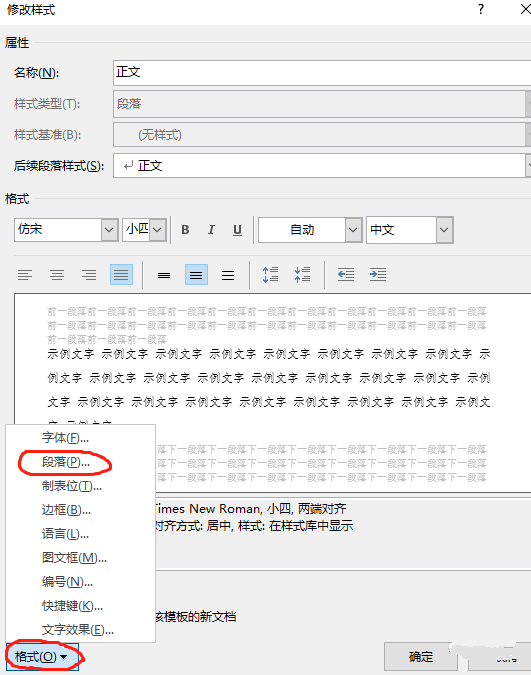Choose double line spacing icon
531x675 pixels.
228,275
